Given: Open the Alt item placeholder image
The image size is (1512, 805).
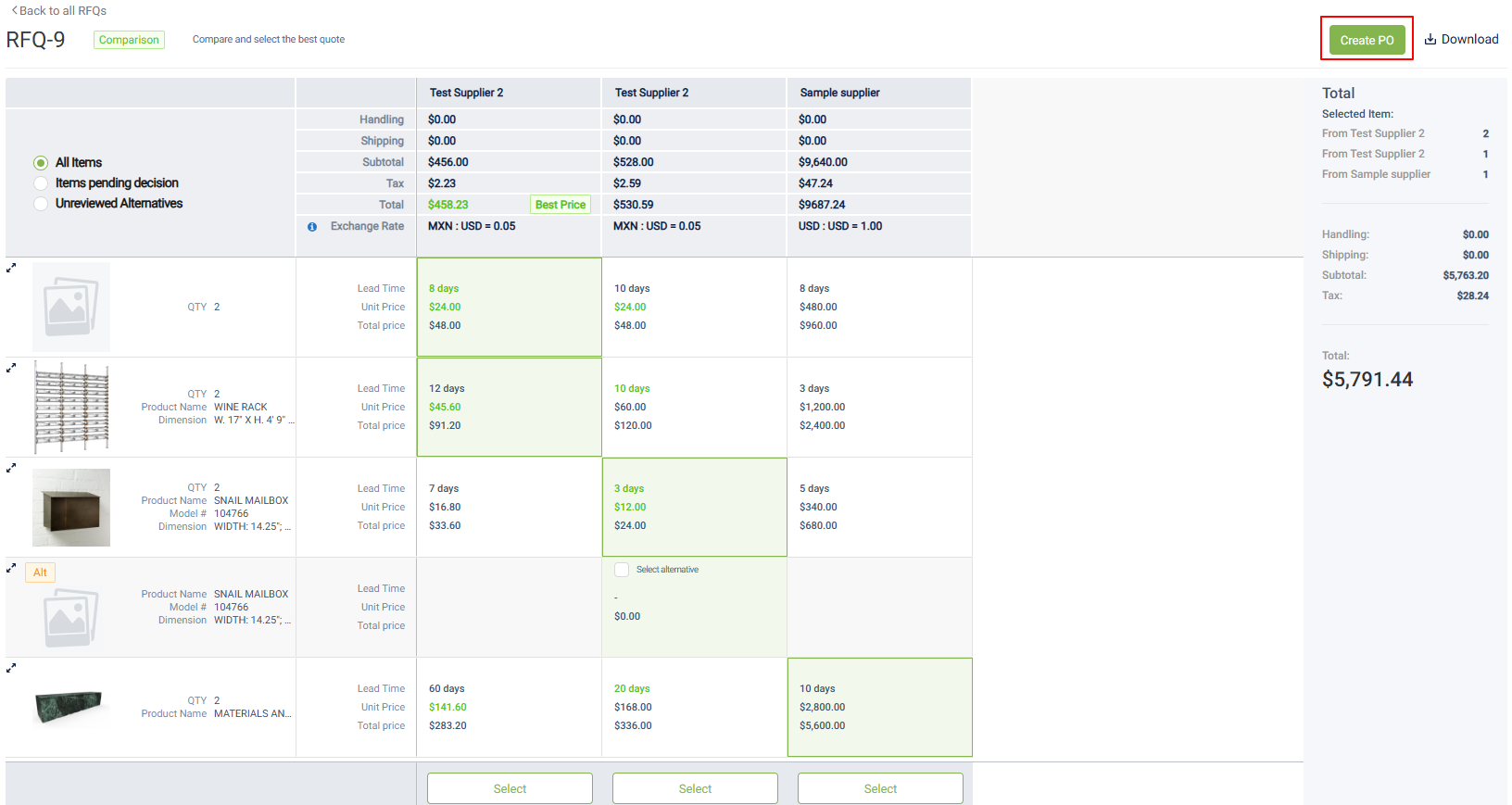Looking at the screenshot, I should click(x=71, y=618).
